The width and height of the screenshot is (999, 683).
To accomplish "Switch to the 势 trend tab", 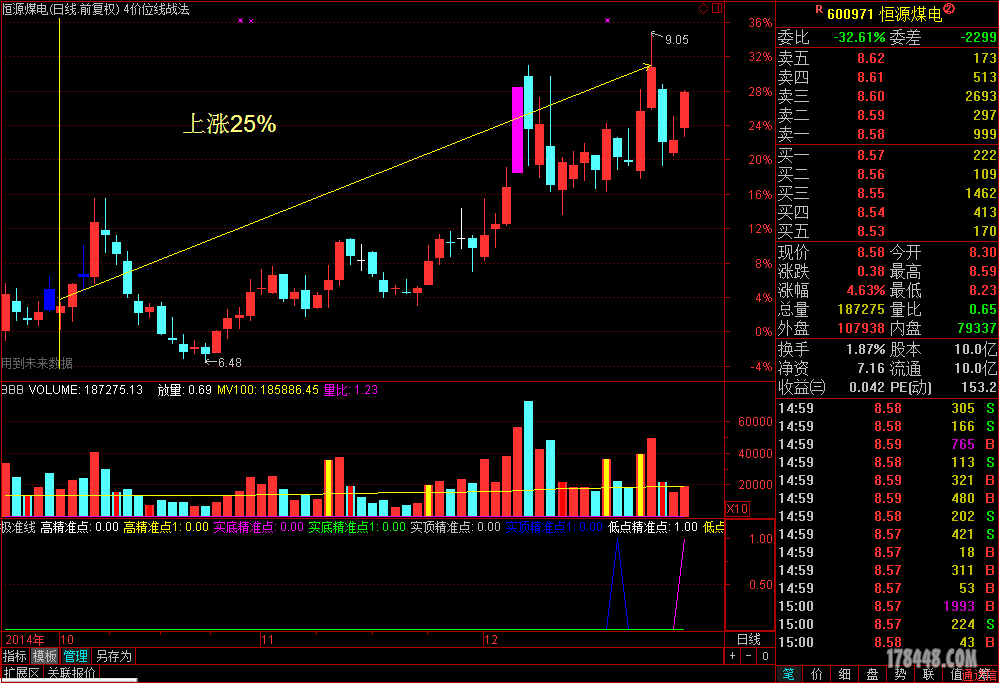I will pos(901,674).
